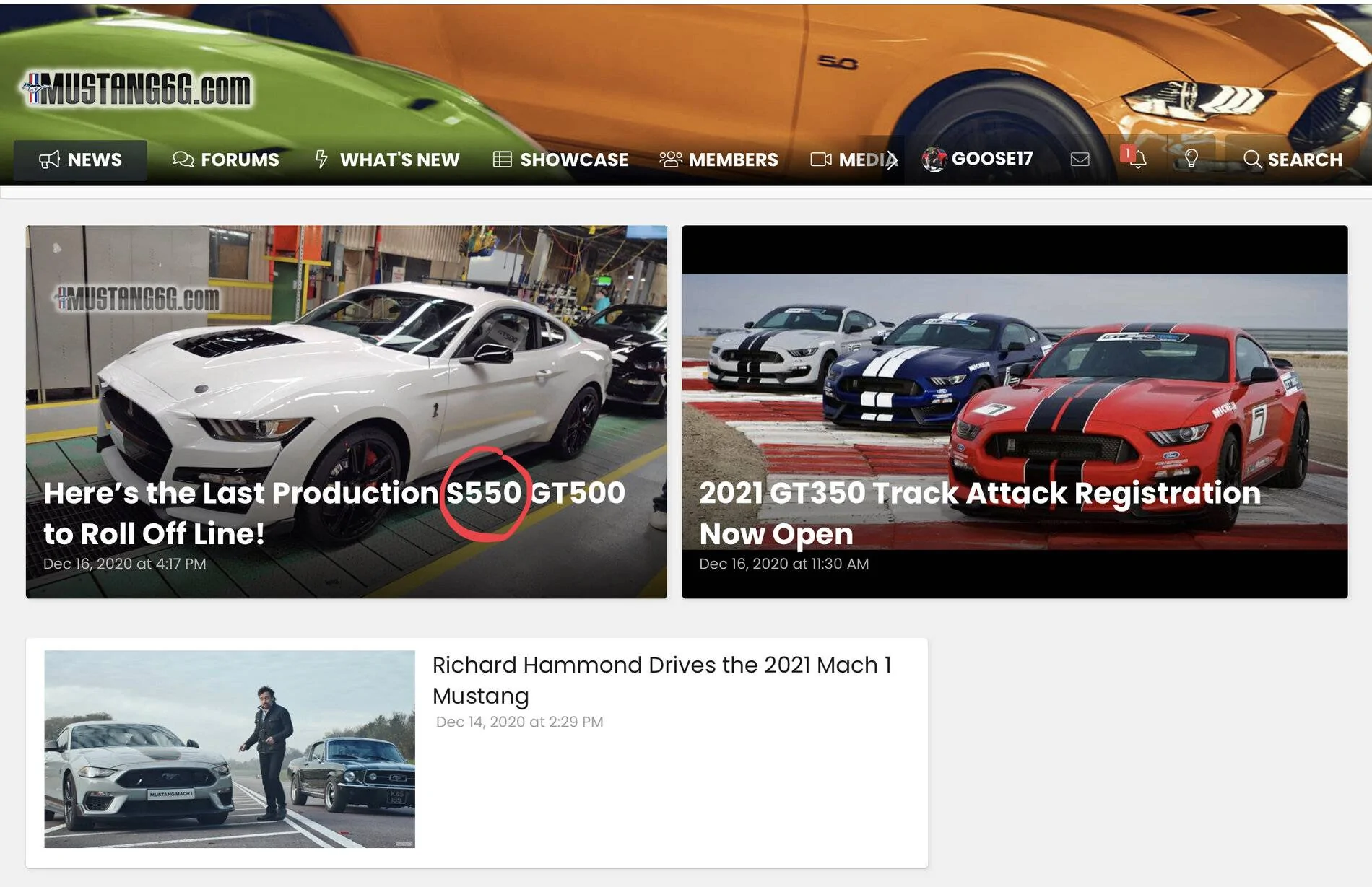The image size is (1372, 887).
Task: Open the inbox envelope icon
Action: point(1080,159)
